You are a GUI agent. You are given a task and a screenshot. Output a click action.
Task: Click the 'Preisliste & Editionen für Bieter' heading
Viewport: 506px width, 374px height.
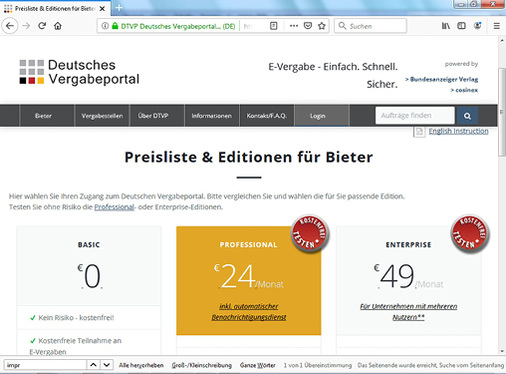click(249, 157)
